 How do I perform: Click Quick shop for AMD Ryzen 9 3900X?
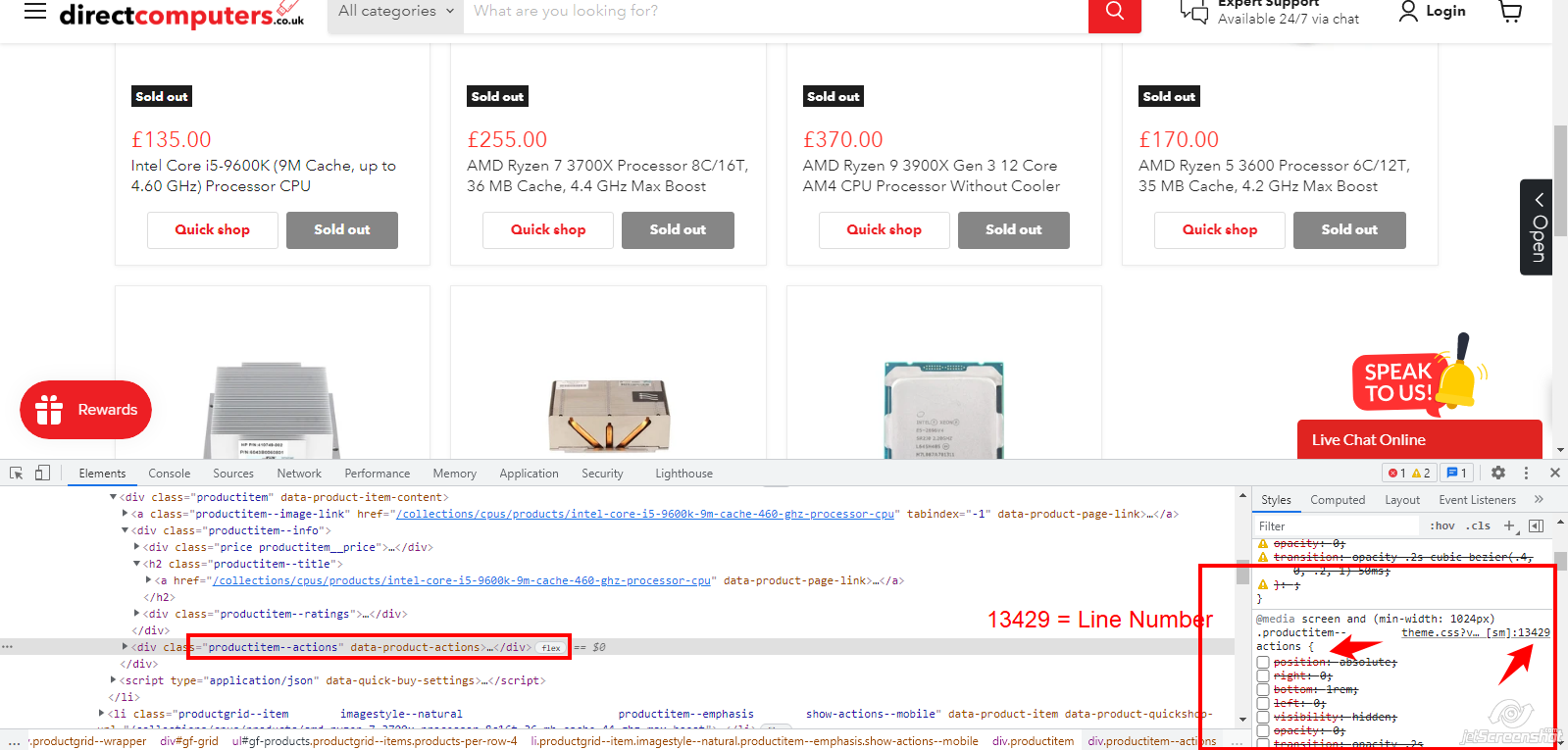click(885, 229)
